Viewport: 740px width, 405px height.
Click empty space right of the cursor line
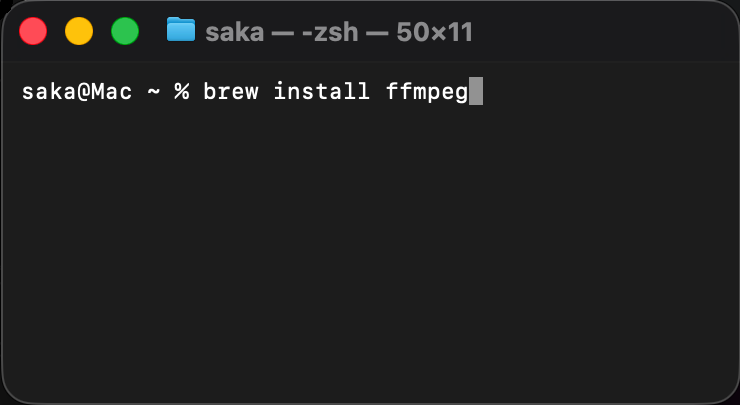pos(610,92)
